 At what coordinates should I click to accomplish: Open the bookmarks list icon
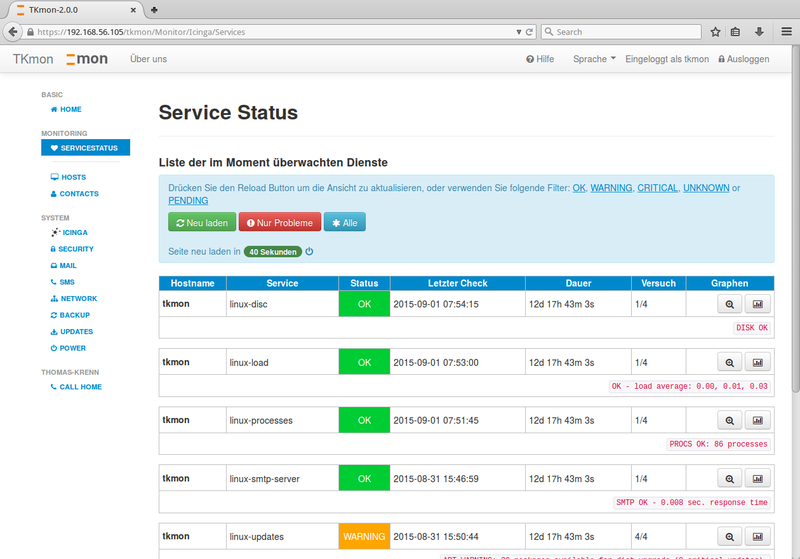pyautogui.click(x=735, y=32)
